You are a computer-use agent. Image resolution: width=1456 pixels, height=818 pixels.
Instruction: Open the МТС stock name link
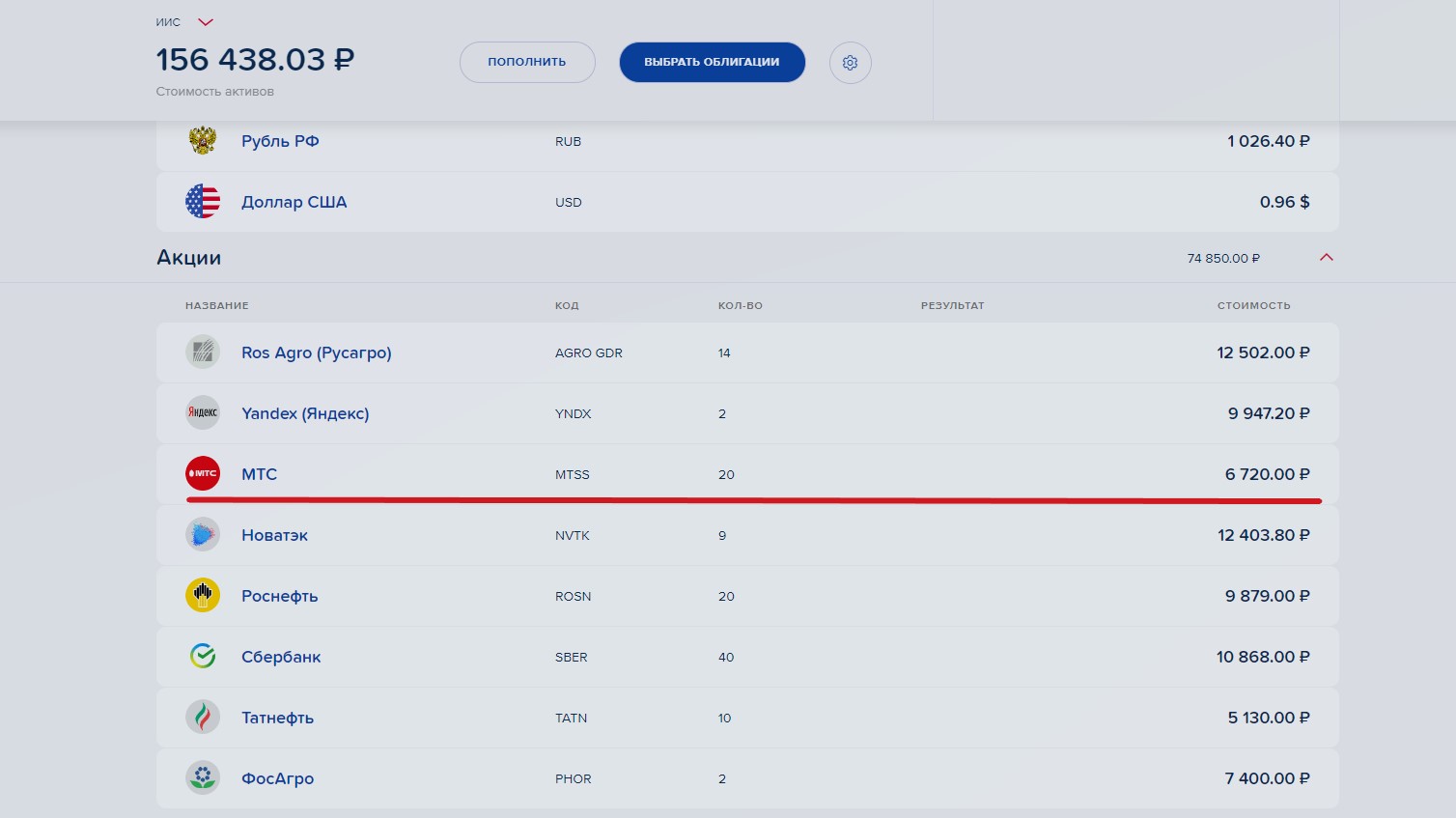259,474
